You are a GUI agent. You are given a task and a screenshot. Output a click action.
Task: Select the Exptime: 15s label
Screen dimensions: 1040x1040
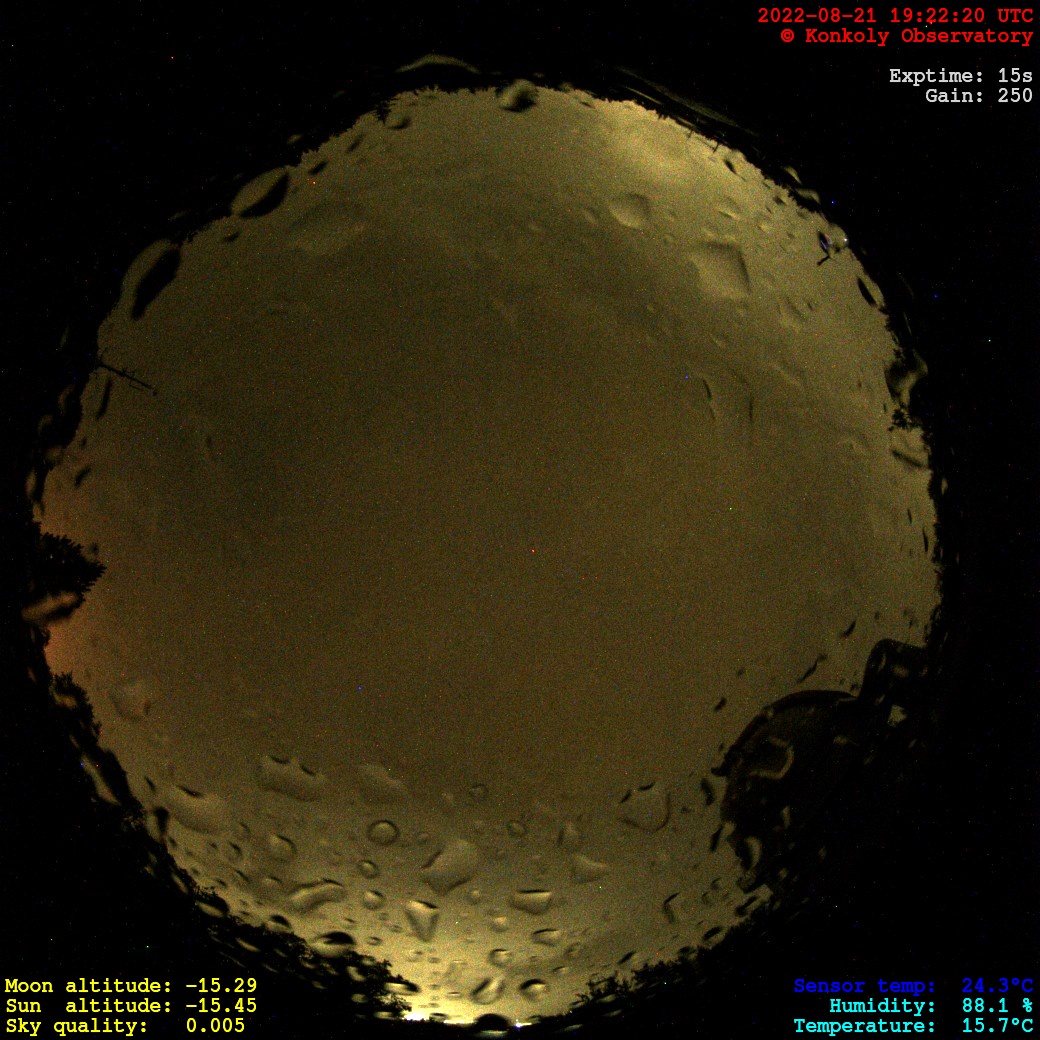click(960, 76)
